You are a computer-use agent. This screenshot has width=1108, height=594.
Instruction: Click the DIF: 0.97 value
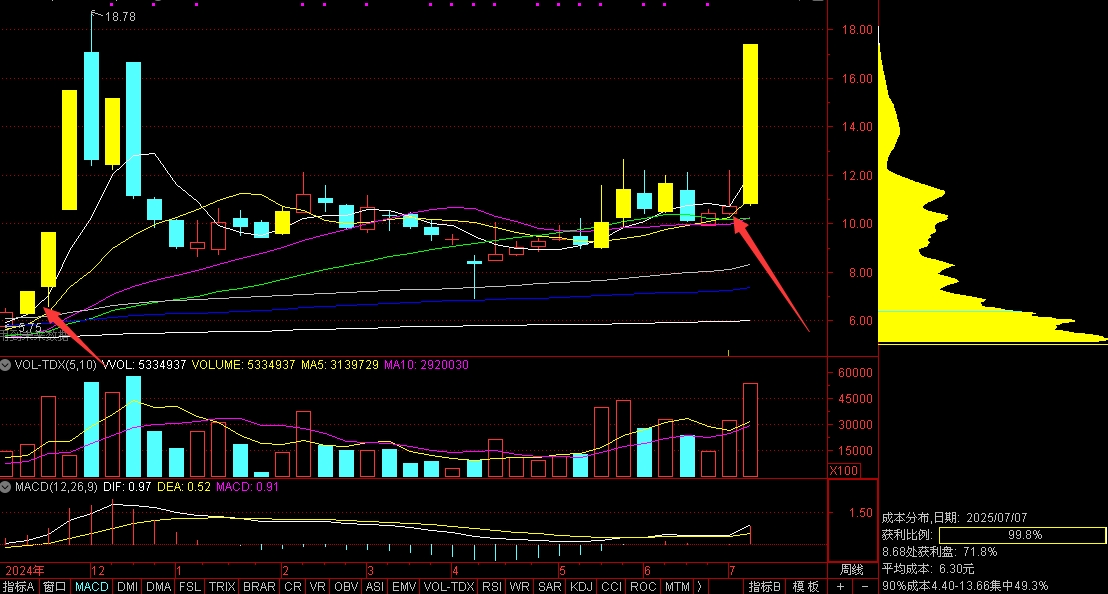(127, 487)
